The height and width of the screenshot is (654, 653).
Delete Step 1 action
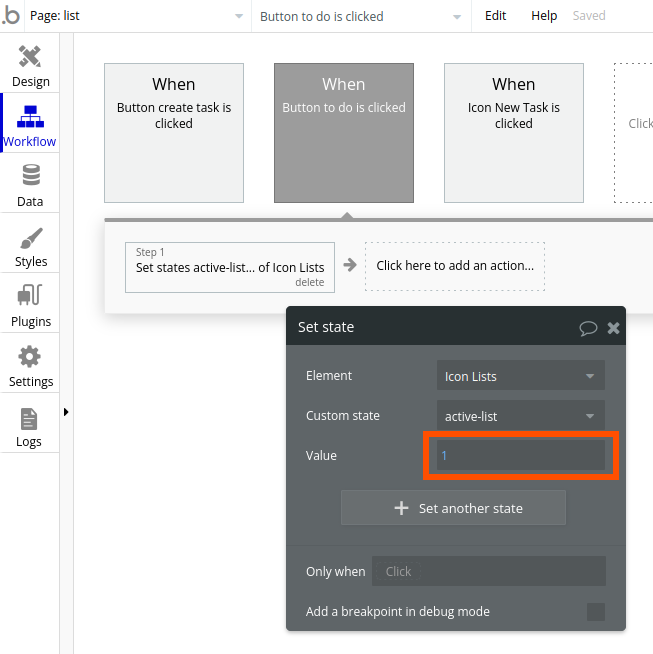pos(309,282)
